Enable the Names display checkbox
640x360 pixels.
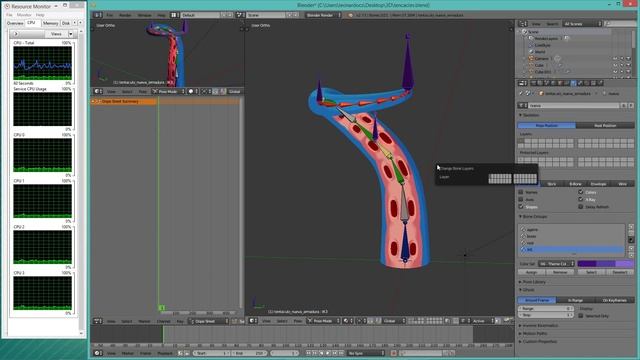coord(521,192)
